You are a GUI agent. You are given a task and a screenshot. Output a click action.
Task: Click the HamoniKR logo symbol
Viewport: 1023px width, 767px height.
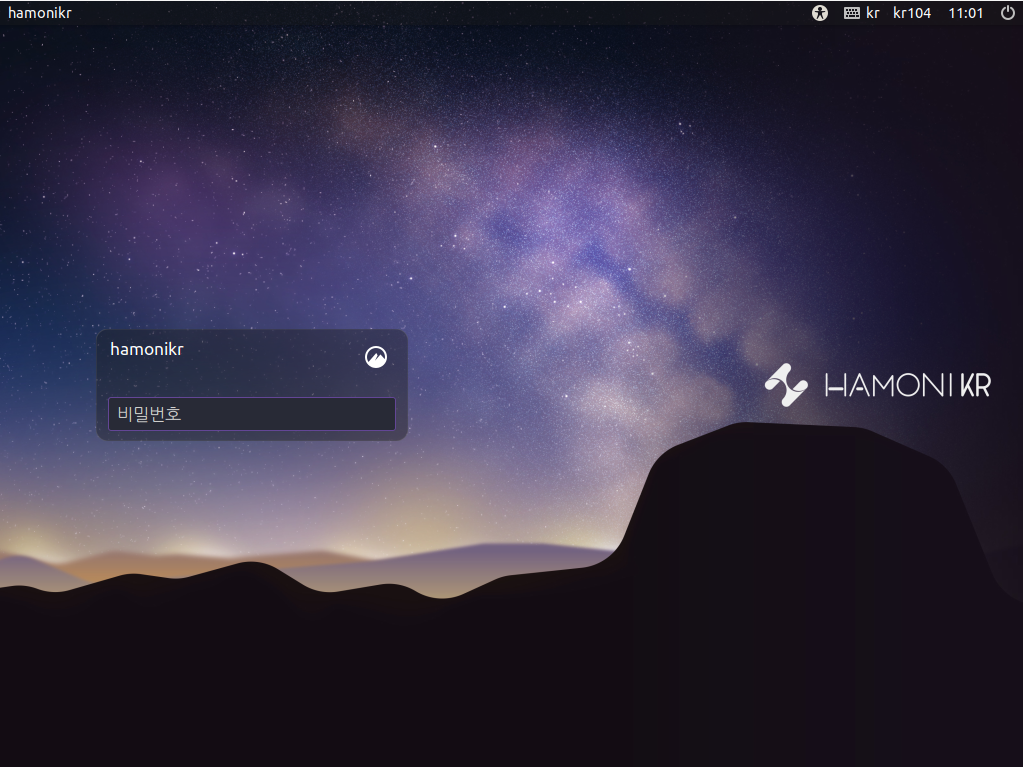[786, 385]
